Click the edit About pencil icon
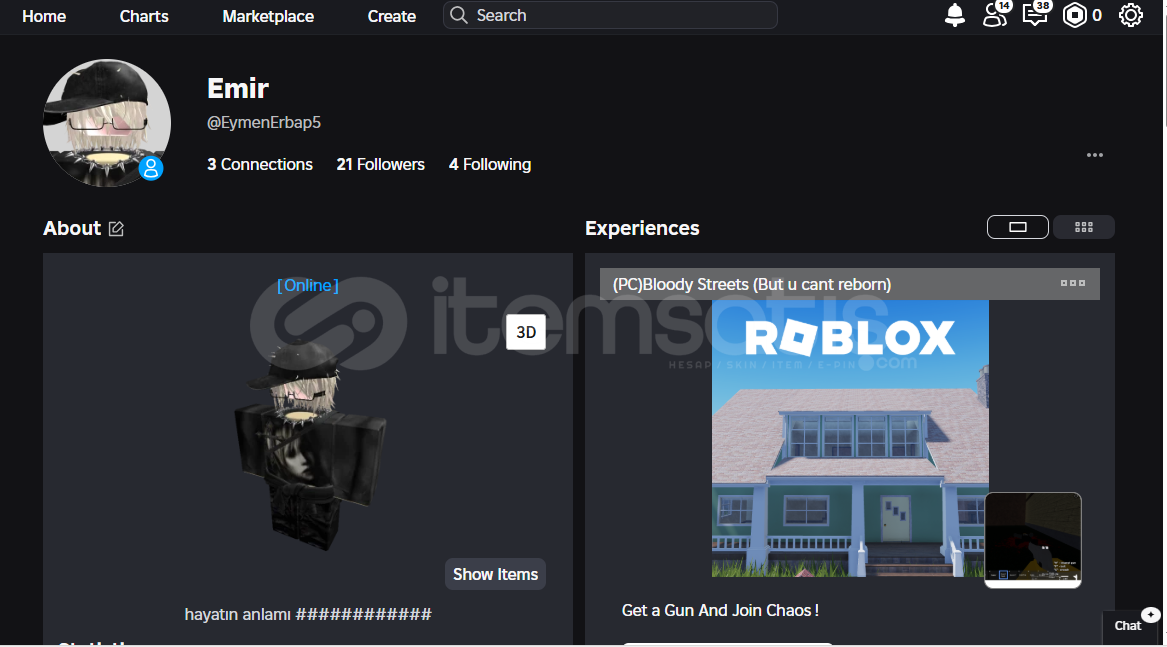The width and height of the screenshot is (1167, 647). (x=116, y=229)
